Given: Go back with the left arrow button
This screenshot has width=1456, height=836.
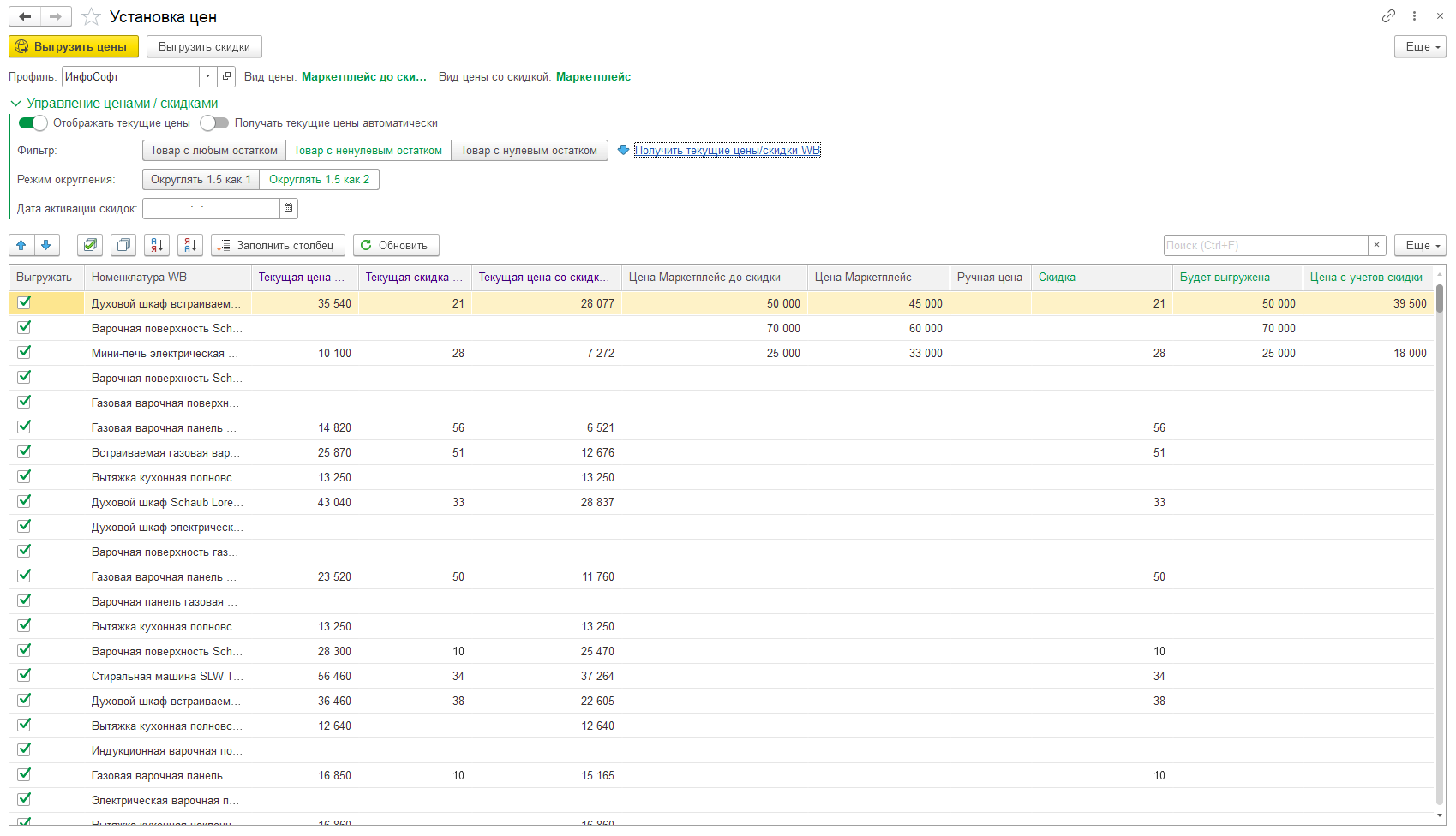Looking at the screenshot, I should pyautogui.click(x=25, y=16).
